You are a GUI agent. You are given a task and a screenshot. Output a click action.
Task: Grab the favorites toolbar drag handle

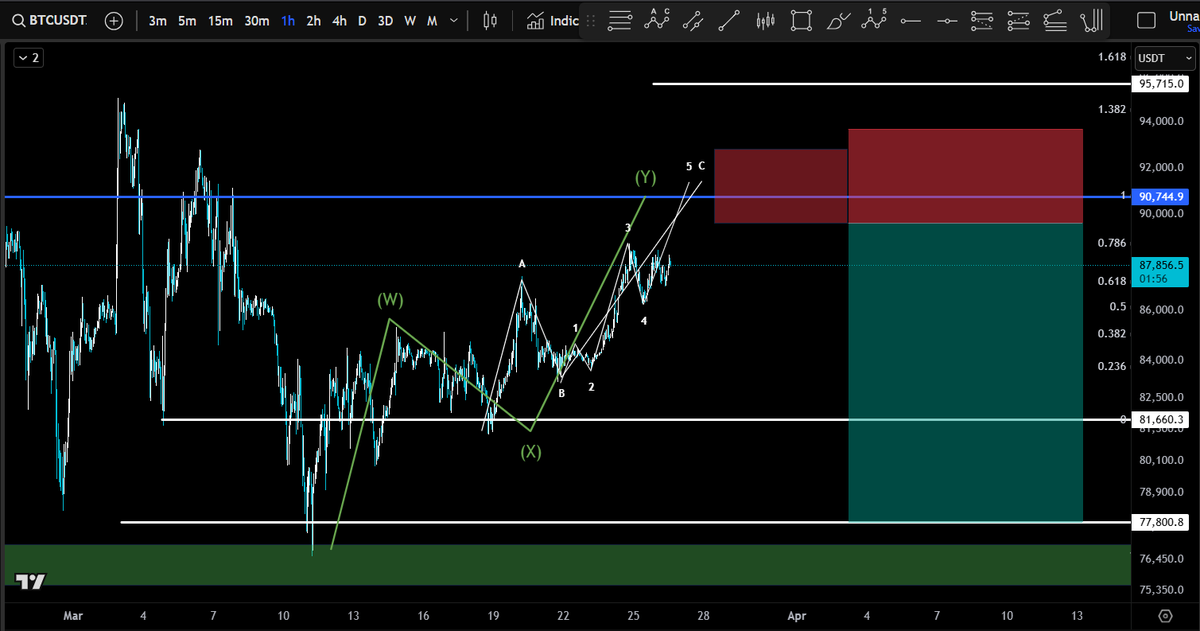(x=590, y=20)
